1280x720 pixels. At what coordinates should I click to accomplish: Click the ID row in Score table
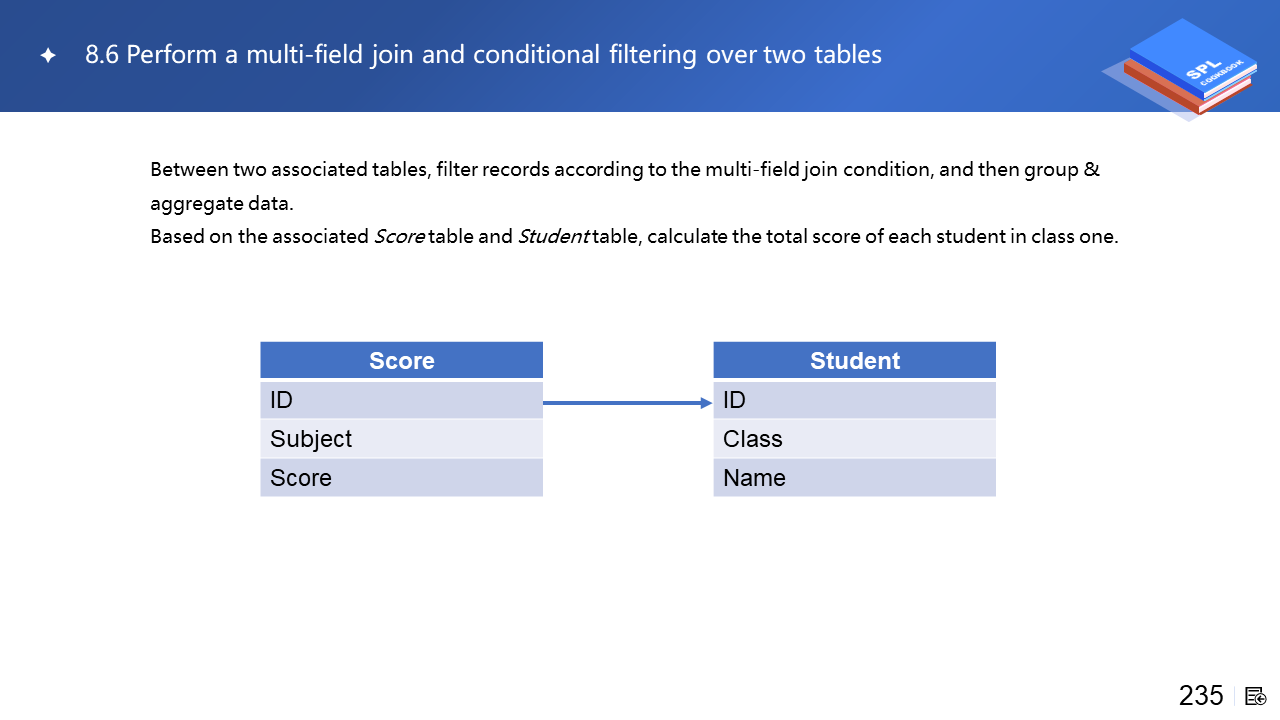click(401, 400)
